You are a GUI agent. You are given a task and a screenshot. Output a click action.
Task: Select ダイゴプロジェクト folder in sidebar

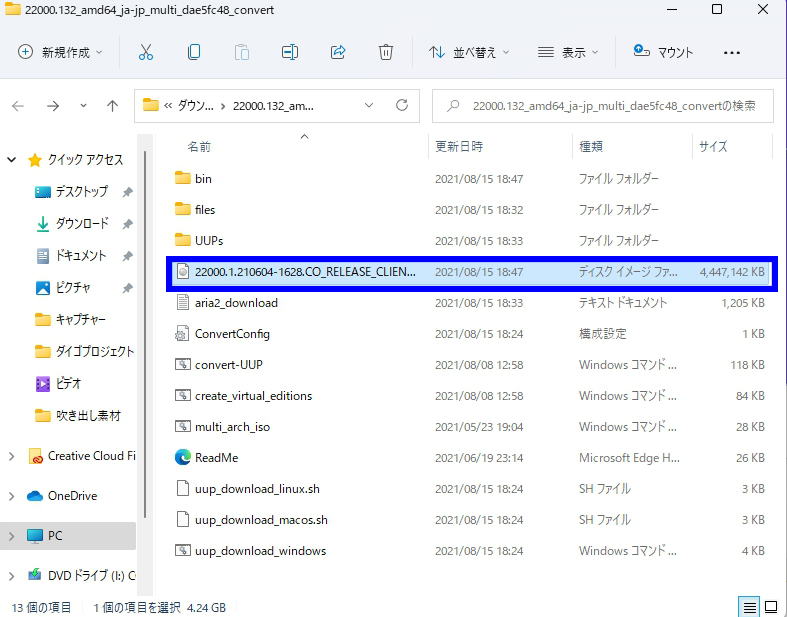point(84,351)
